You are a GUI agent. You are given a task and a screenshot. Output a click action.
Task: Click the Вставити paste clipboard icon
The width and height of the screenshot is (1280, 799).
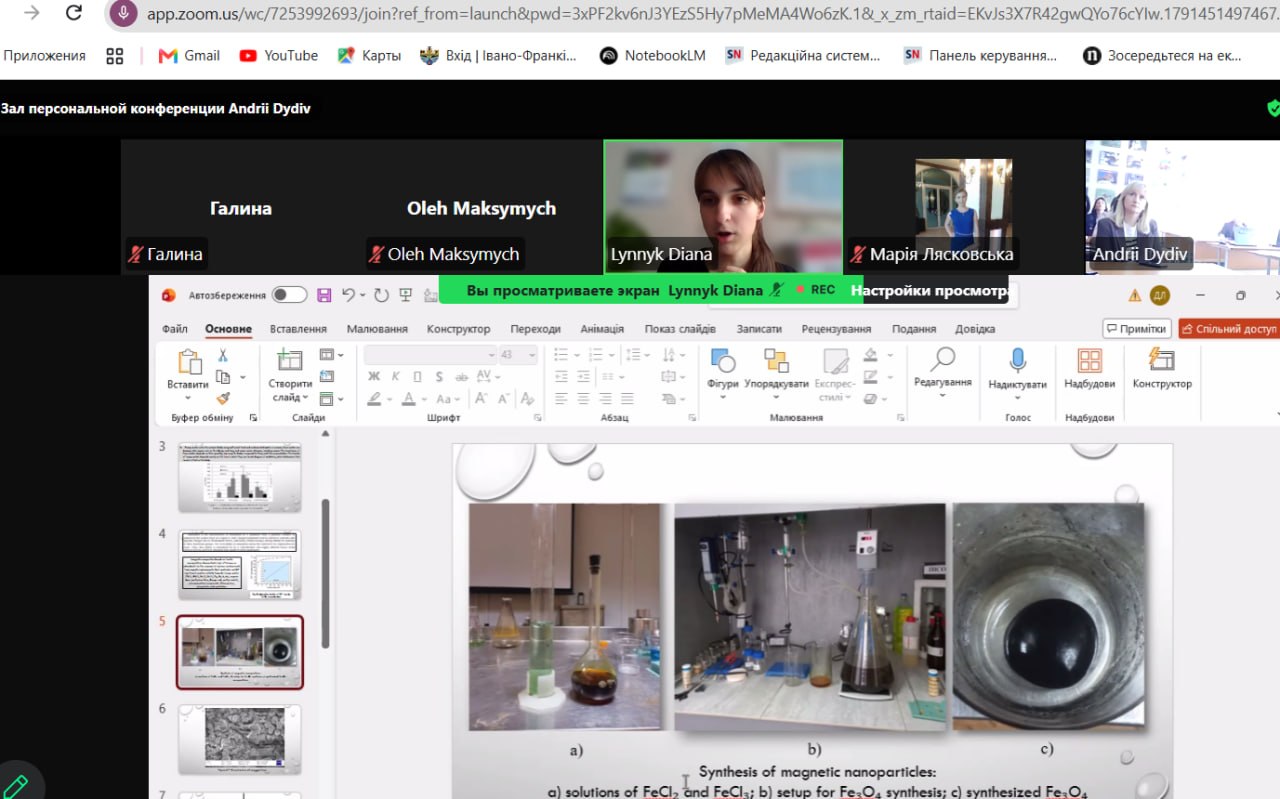[x=188, y=361]
